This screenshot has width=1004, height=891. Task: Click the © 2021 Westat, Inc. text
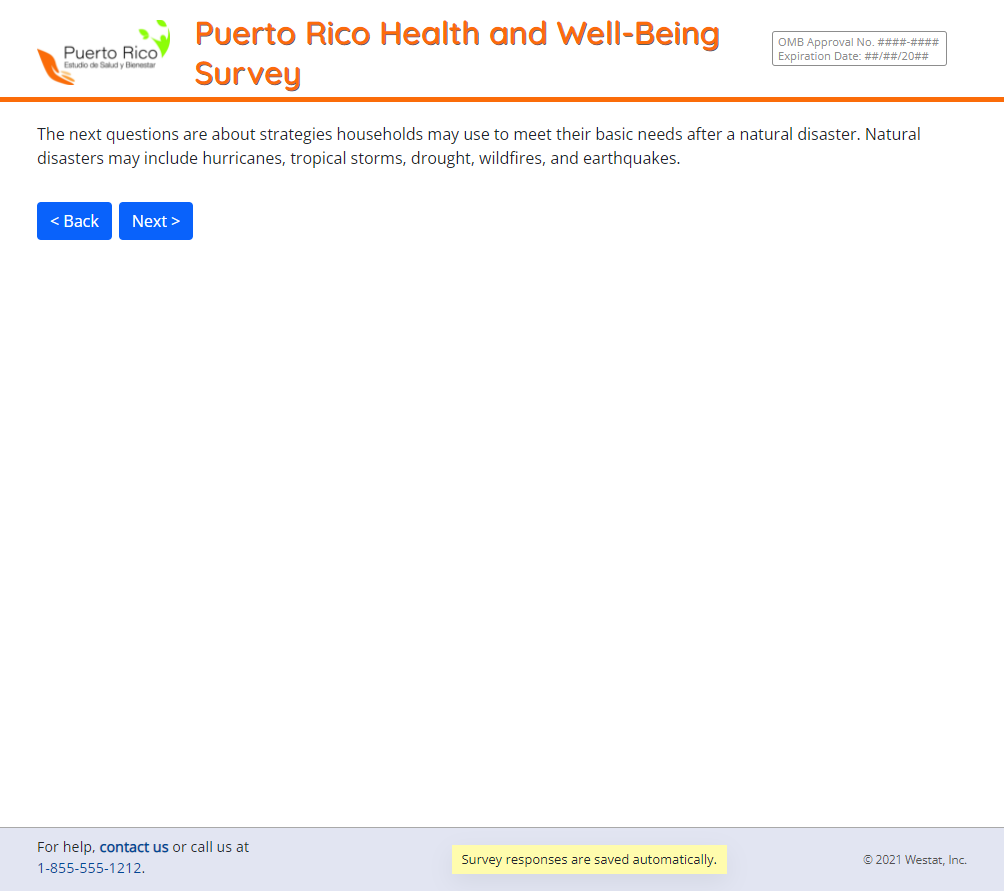[x=914, y=860]
